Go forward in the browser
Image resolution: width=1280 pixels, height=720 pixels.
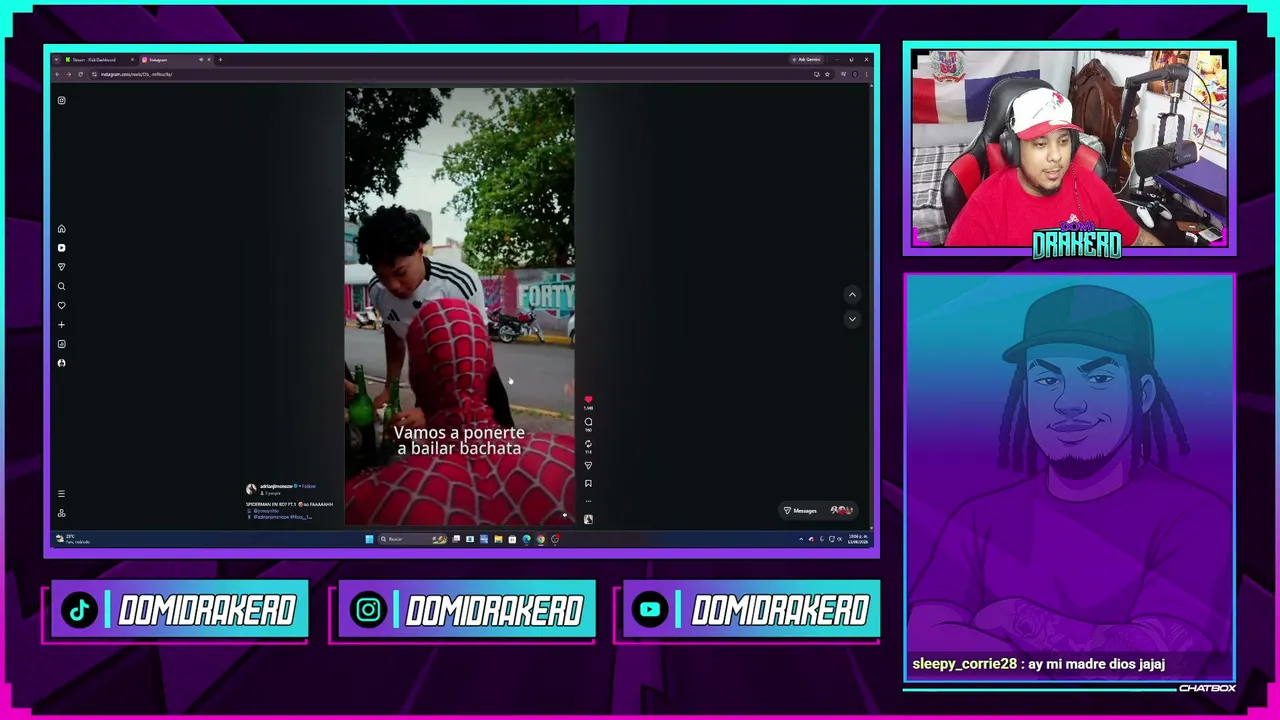coord(68,74)
